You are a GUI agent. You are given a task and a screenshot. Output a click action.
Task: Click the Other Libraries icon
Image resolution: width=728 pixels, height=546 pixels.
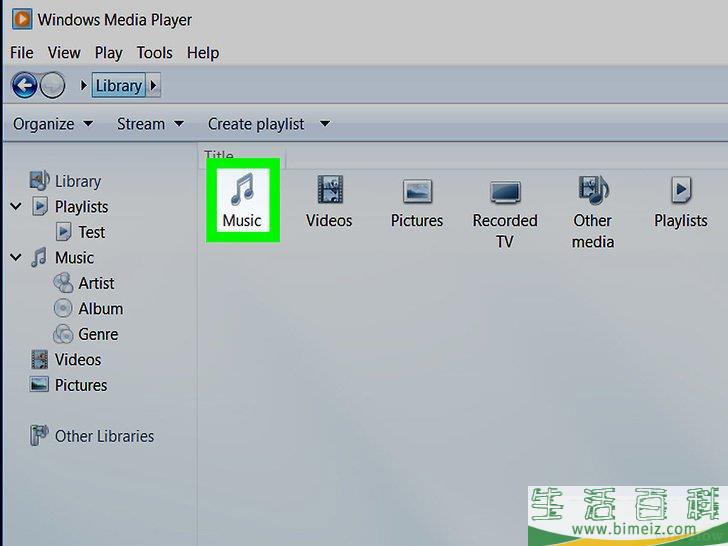(39, 436)
